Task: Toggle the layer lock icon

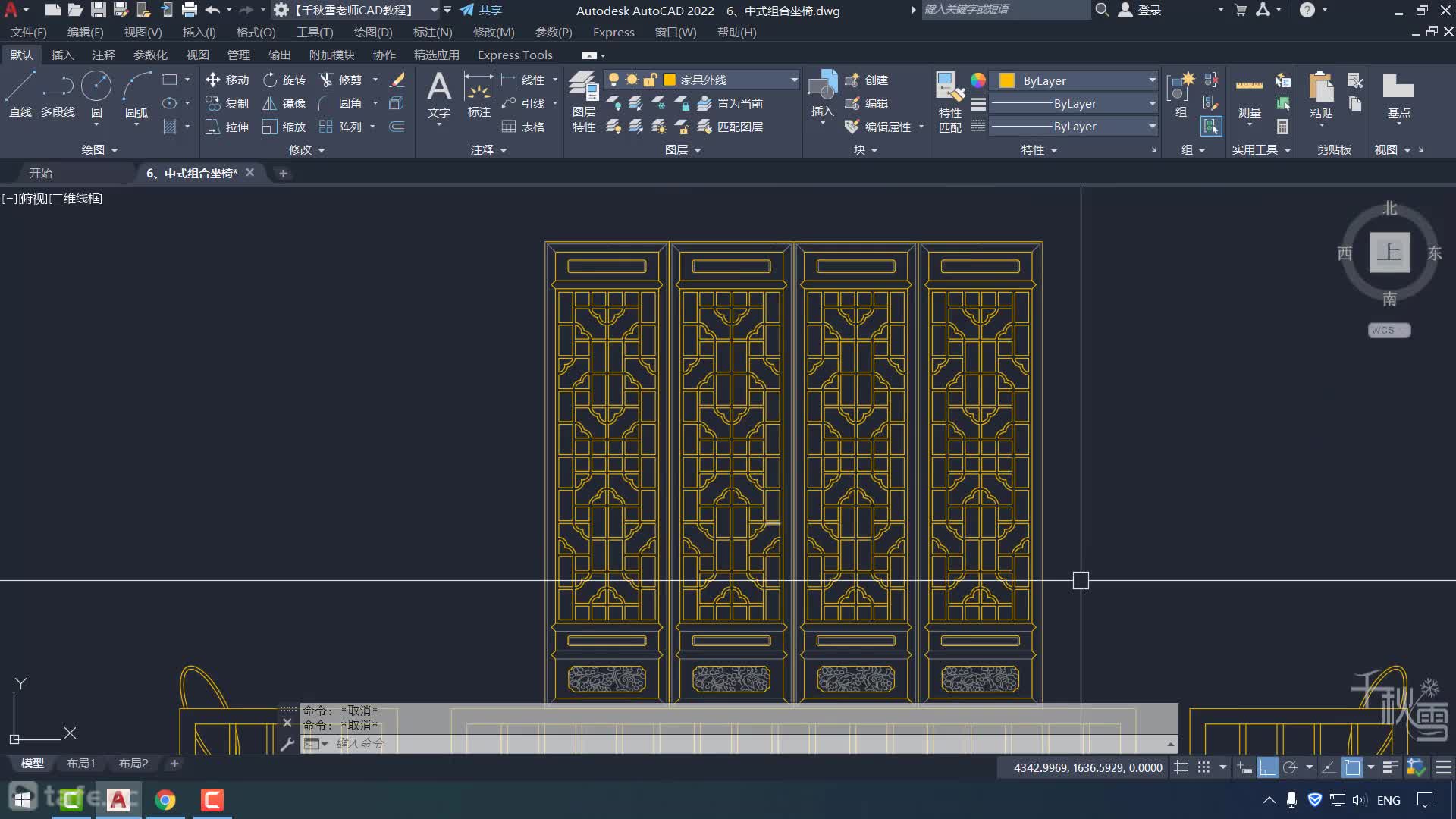Action: tap(650, 80)
